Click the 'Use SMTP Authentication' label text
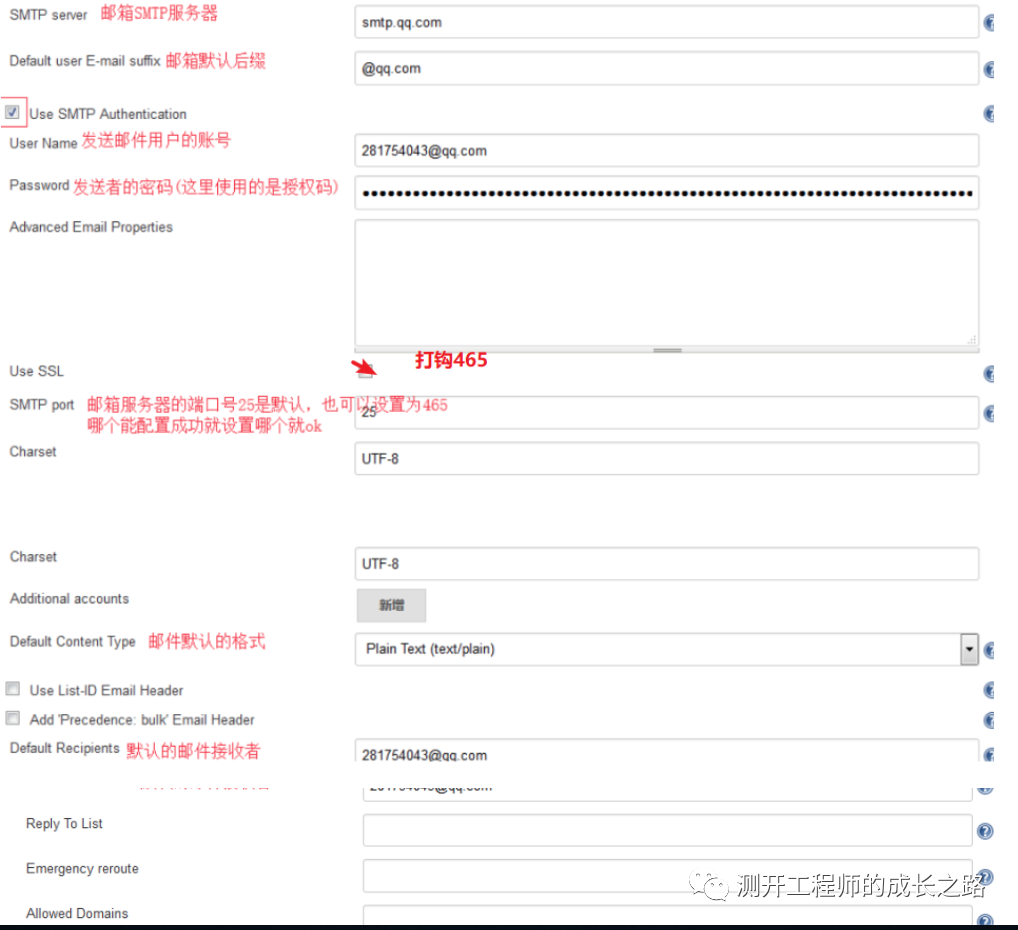 108,114
